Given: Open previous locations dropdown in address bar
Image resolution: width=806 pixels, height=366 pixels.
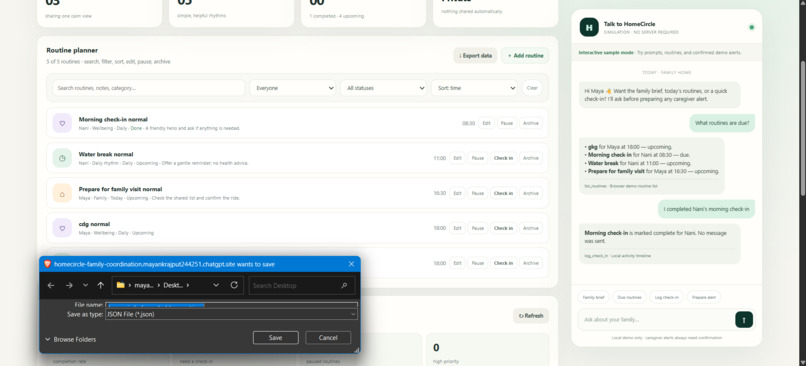Looking at the screenshot, I should [216, 285].
